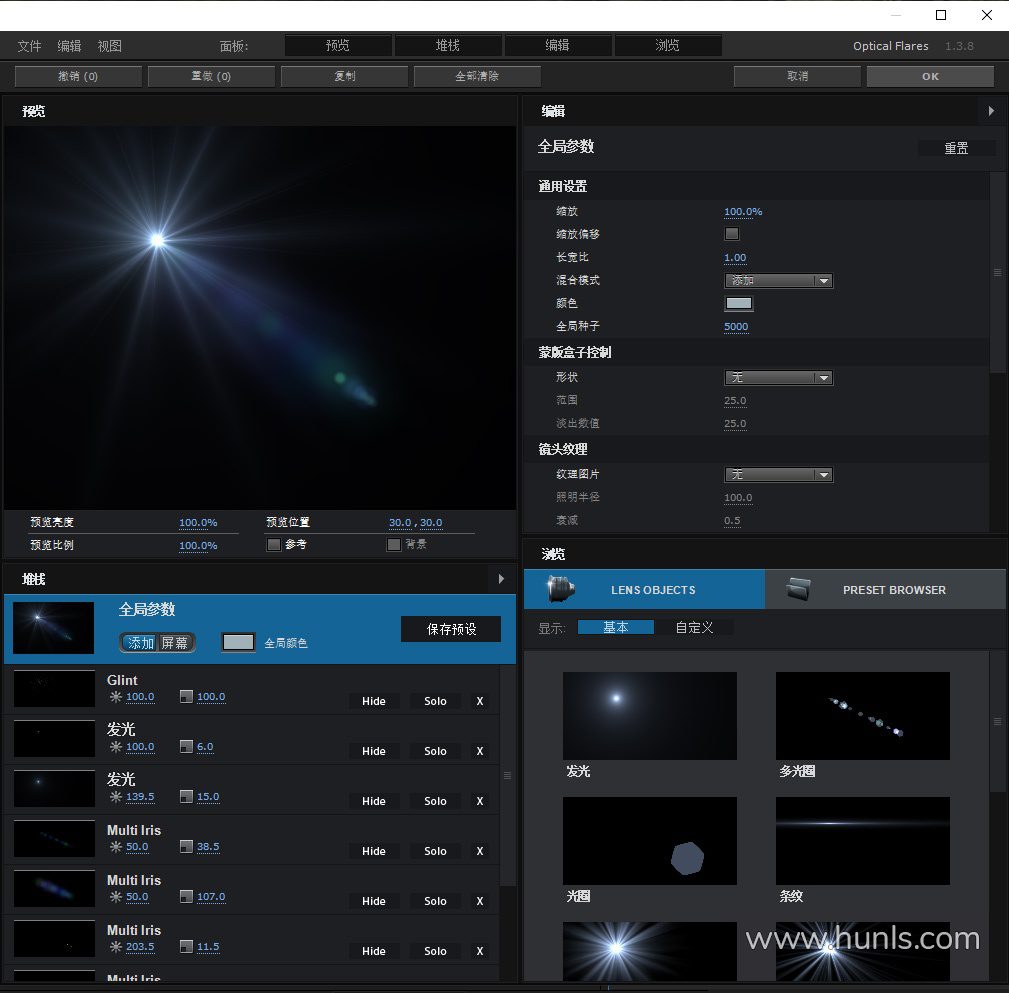Click the 保存预设 button

point(451,629)
